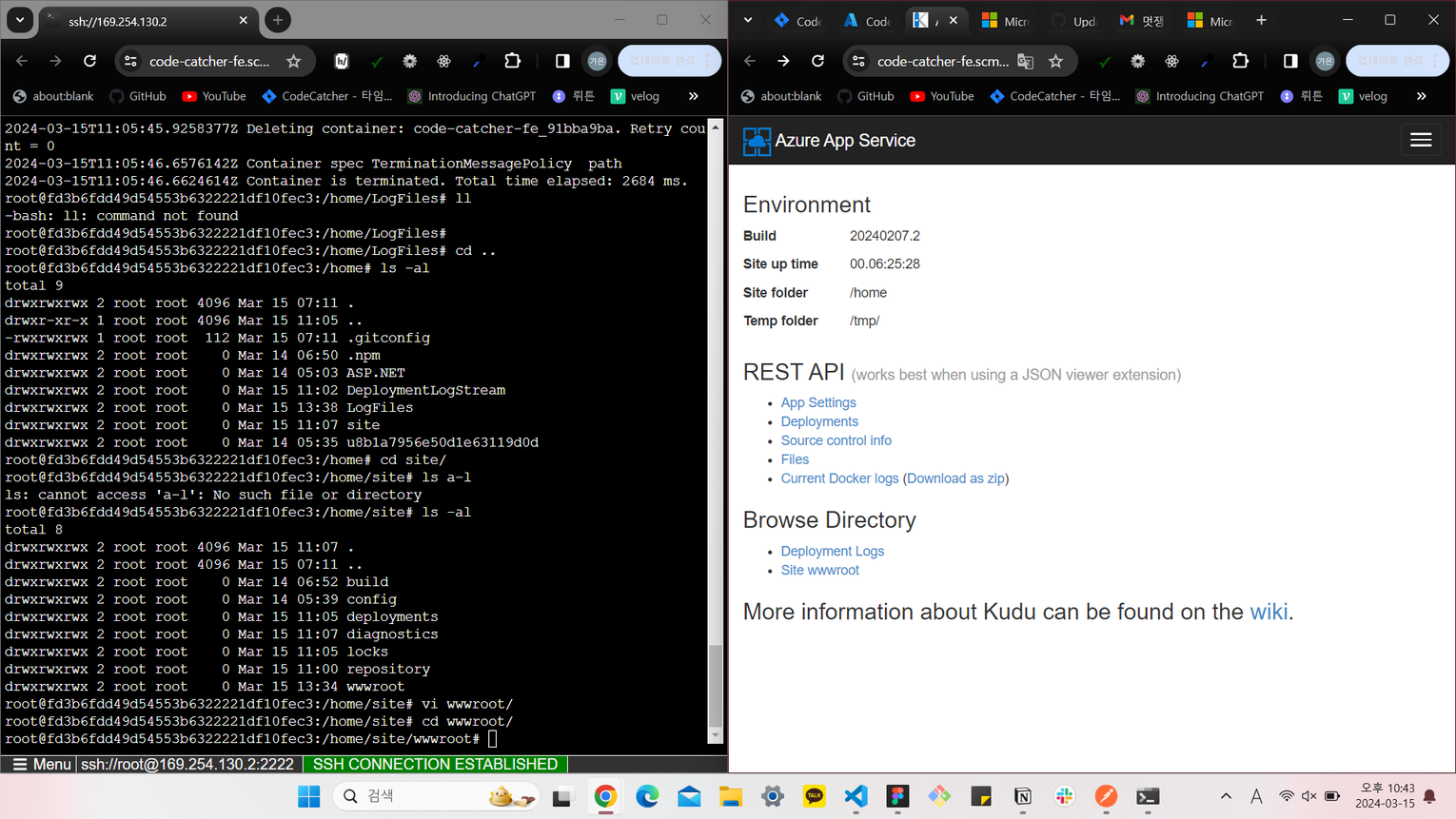Switch to the Azure portal tab
This screenshot has height=819, width=1456.
pyautogui.click(x=866, y=20)
